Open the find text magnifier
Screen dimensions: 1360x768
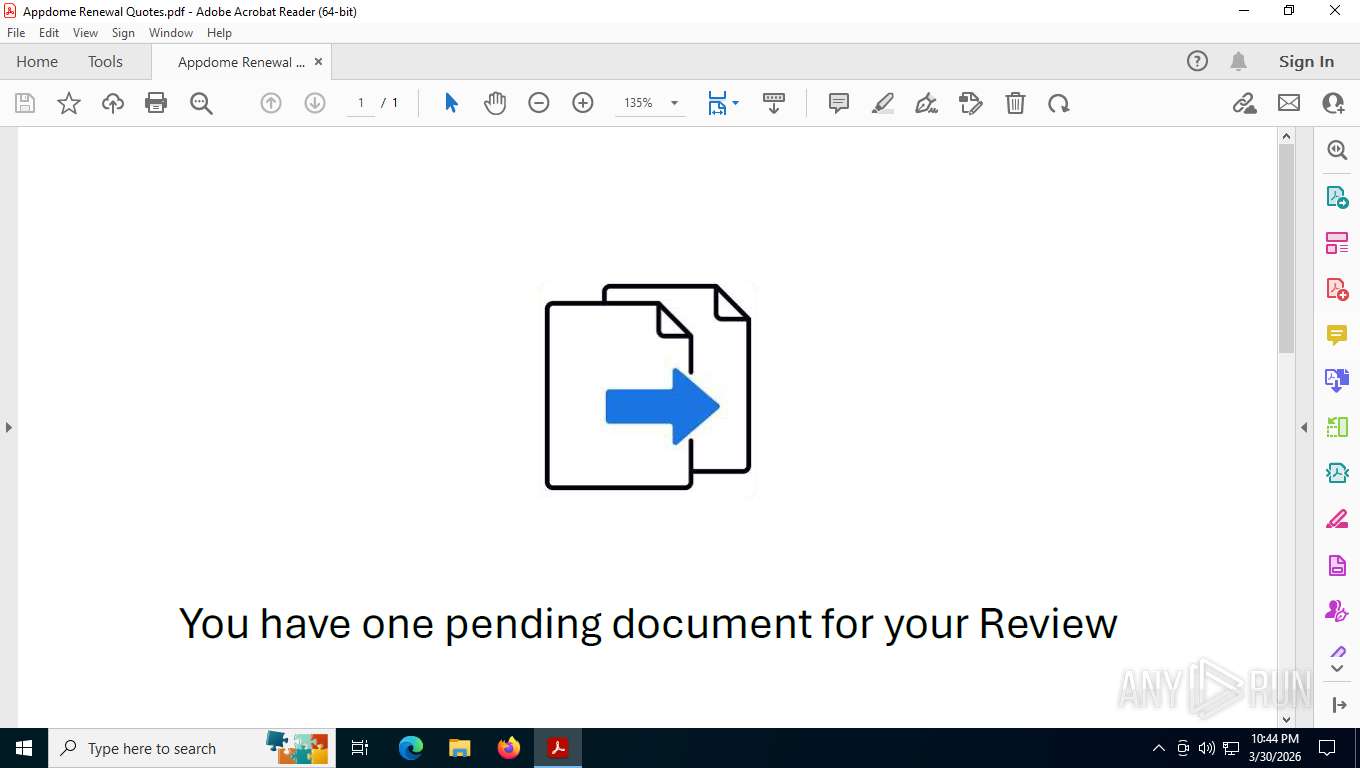[201, 103]
